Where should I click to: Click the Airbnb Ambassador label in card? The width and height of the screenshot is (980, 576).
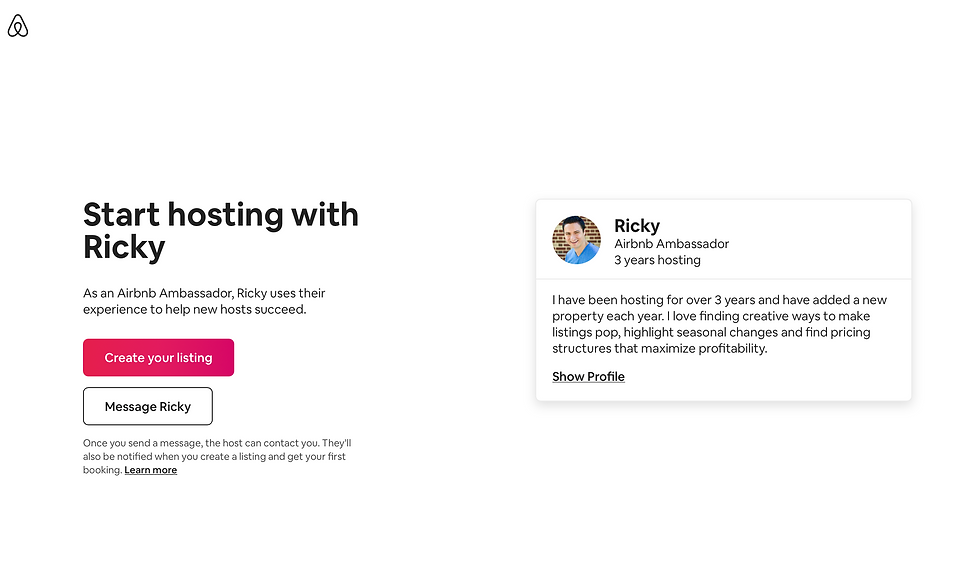[x=671, y=244]
